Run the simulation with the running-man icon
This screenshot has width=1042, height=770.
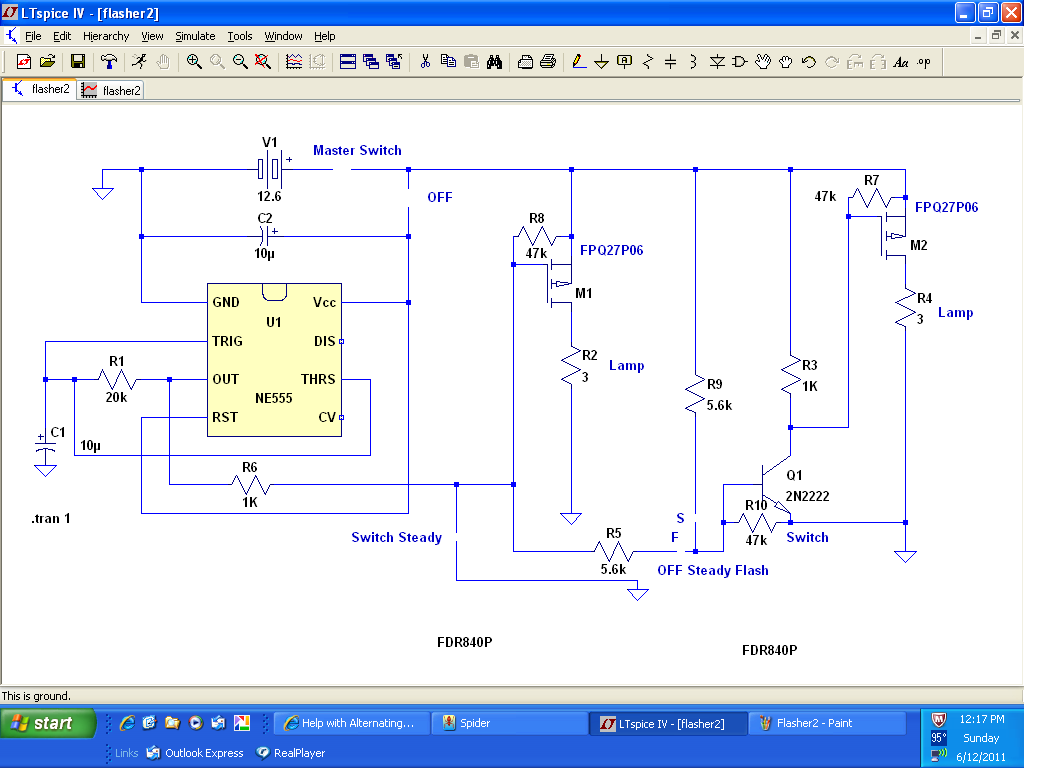140,62
